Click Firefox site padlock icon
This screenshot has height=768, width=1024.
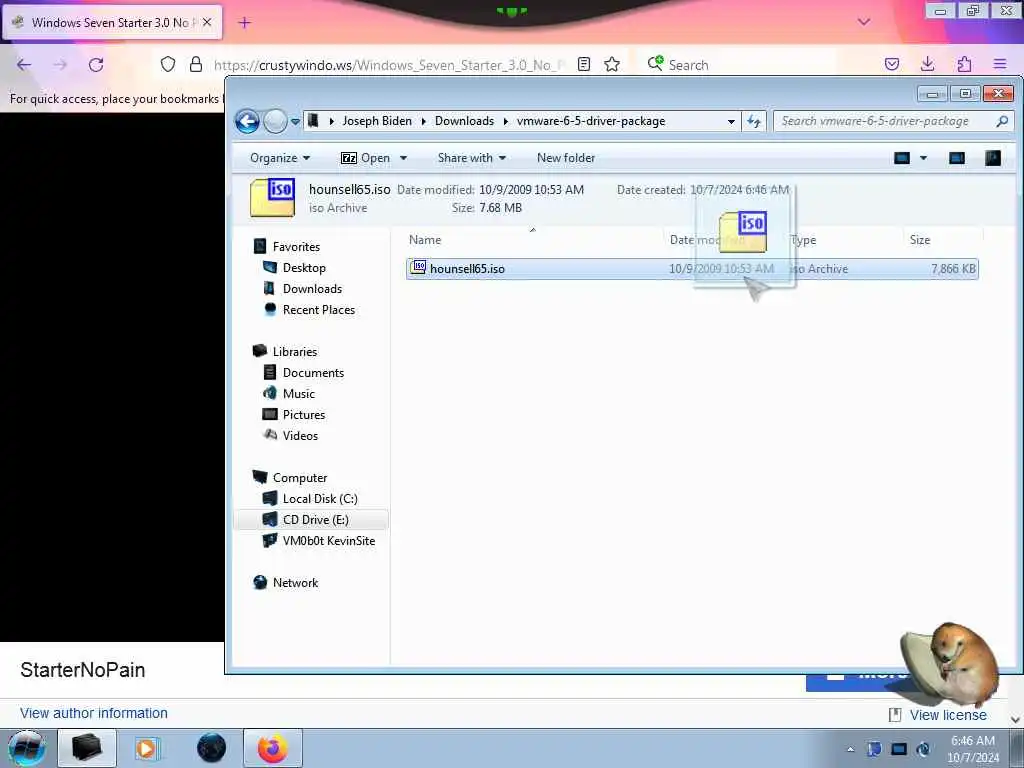pos(195,65)
